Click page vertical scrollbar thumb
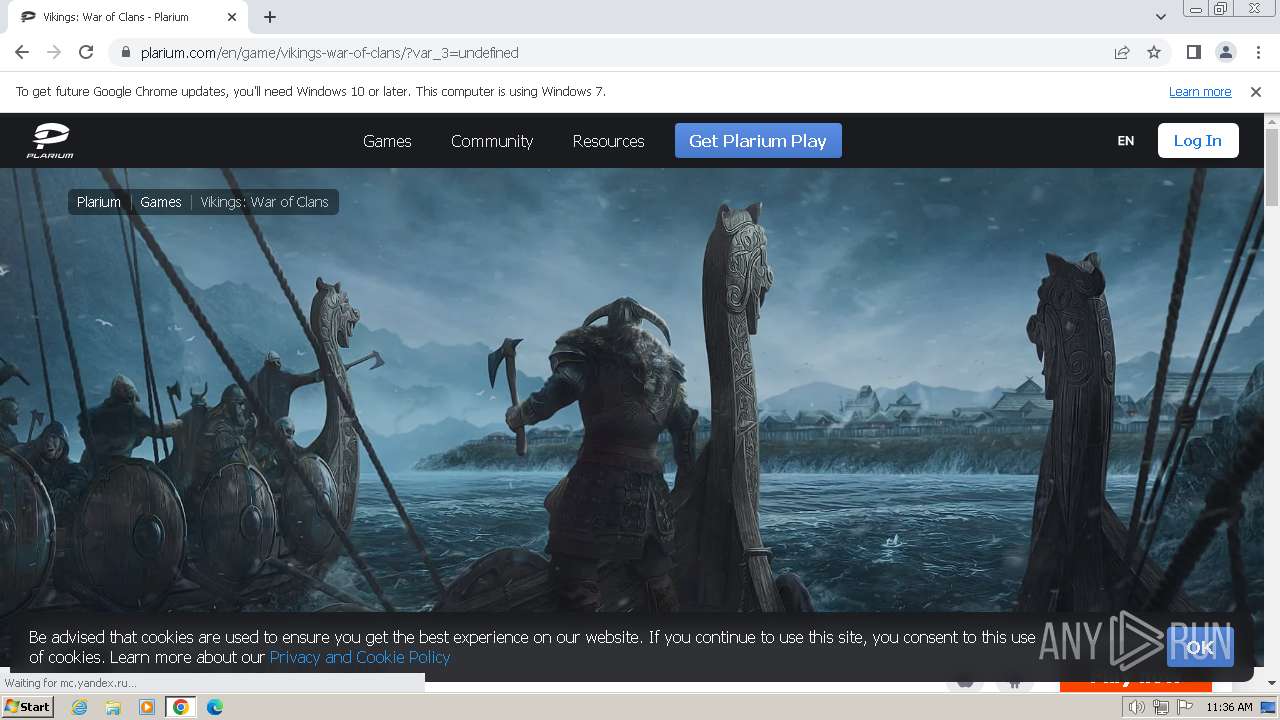Viewport: 1280px width, 720px height. point(1272,168)
